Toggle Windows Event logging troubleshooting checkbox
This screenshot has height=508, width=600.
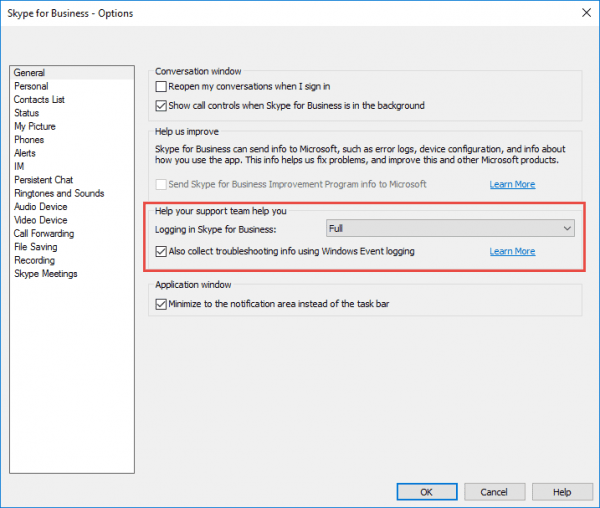(162, 251)
